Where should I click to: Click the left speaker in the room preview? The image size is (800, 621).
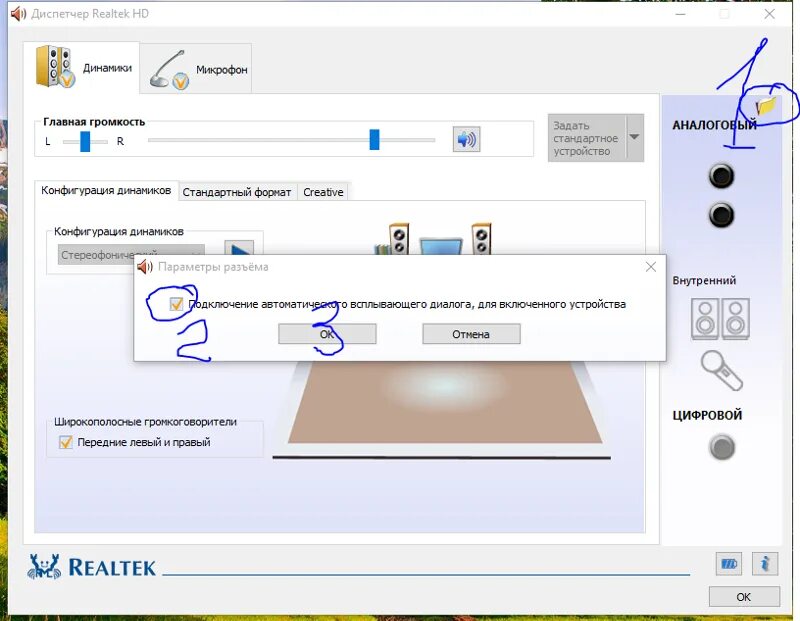pyautogui.click(x=398, y=238)
